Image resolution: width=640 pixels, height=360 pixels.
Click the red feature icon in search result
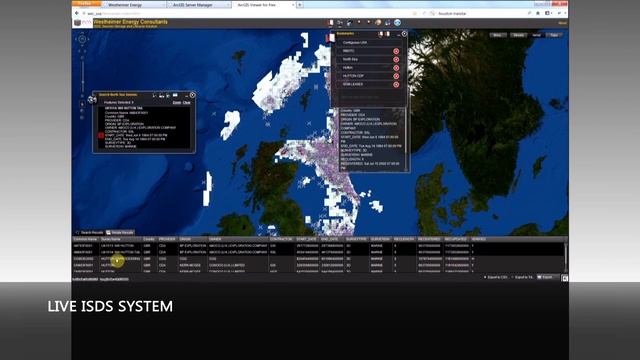(101, 136)
